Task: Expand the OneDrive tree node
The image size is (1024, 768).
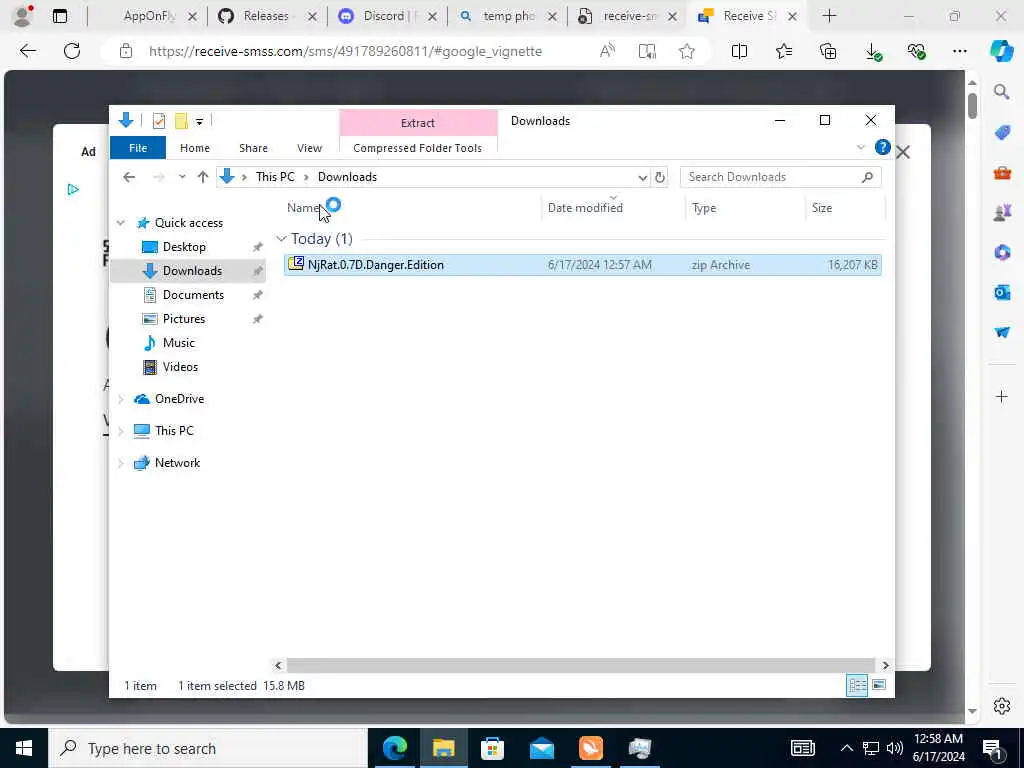Action: pyautogui.click(x=121, y=399)
